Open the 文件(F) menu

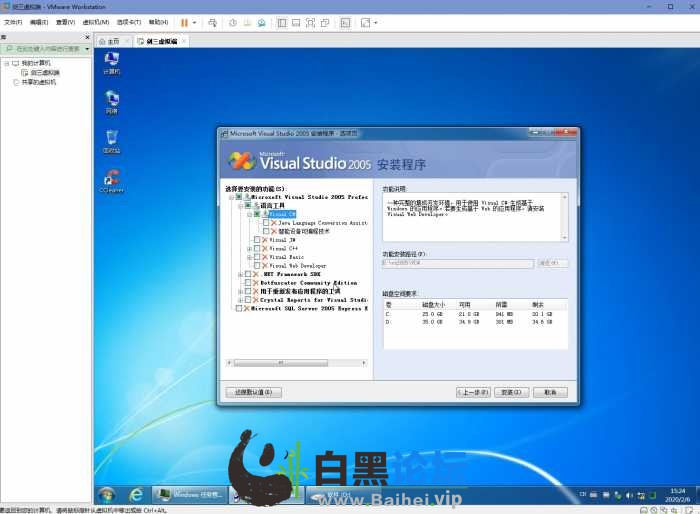pyautogui.click(x=13, y=22)
